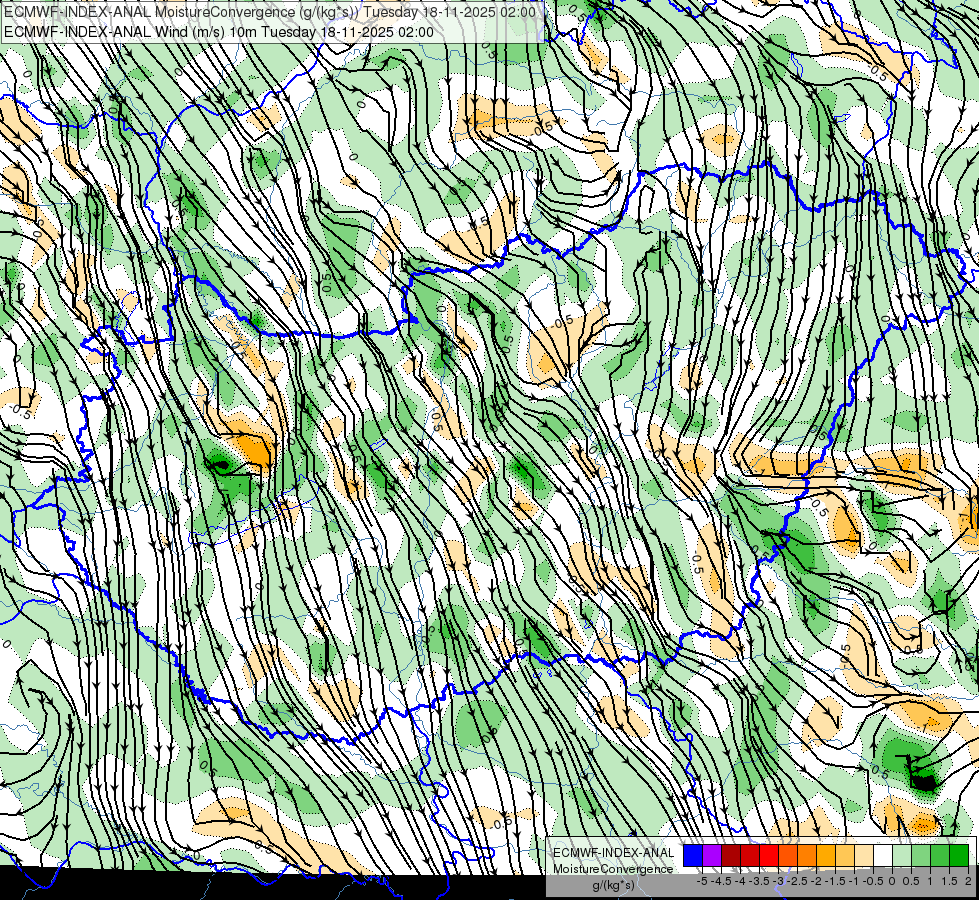Click the legend tick value -4
Viewport: 979px width, 900px height.
tap(741, 881)
